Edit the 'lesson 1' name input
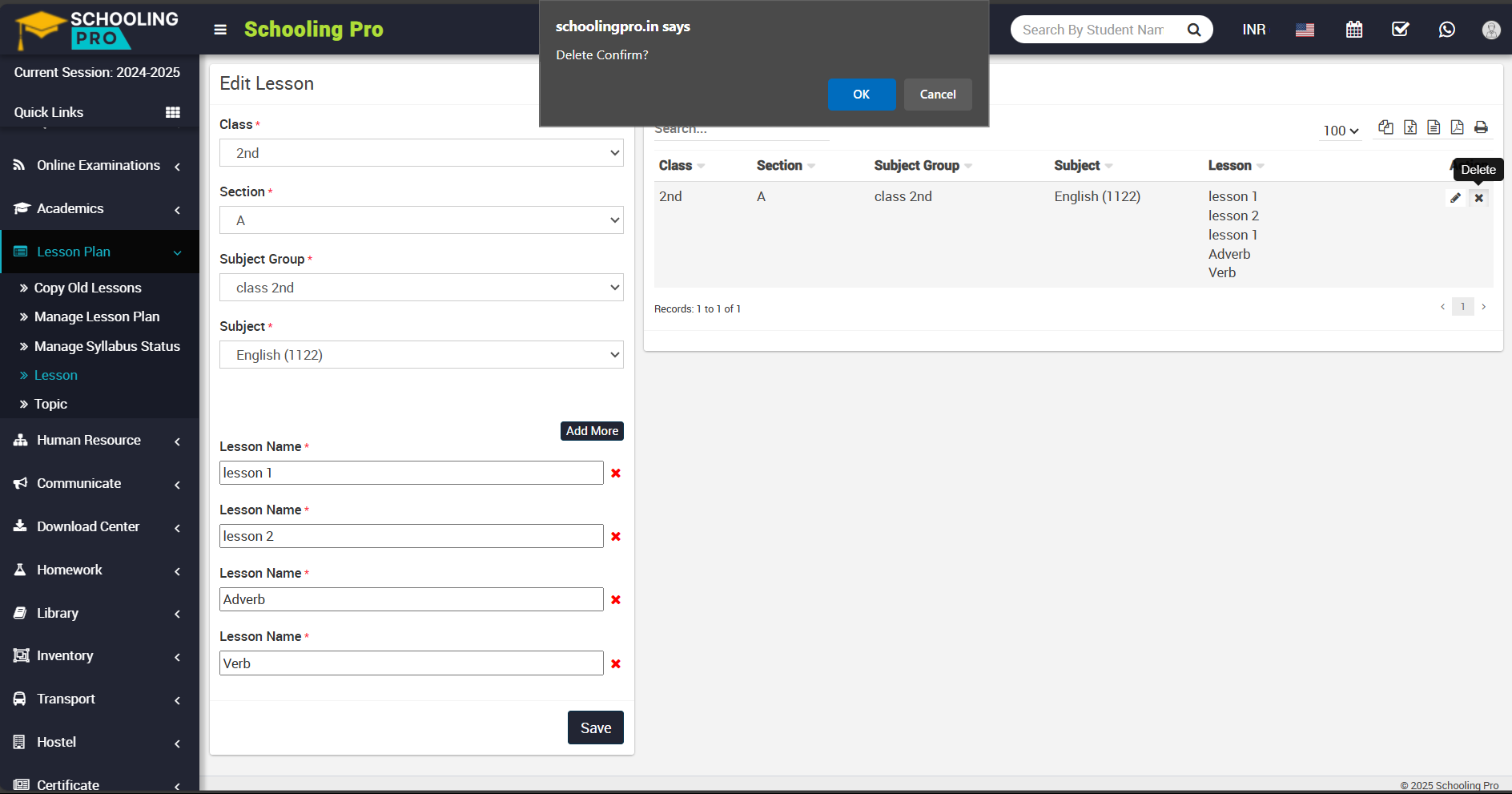The width and height of the screenshot is (1512, 794). [x=412, y=473]
